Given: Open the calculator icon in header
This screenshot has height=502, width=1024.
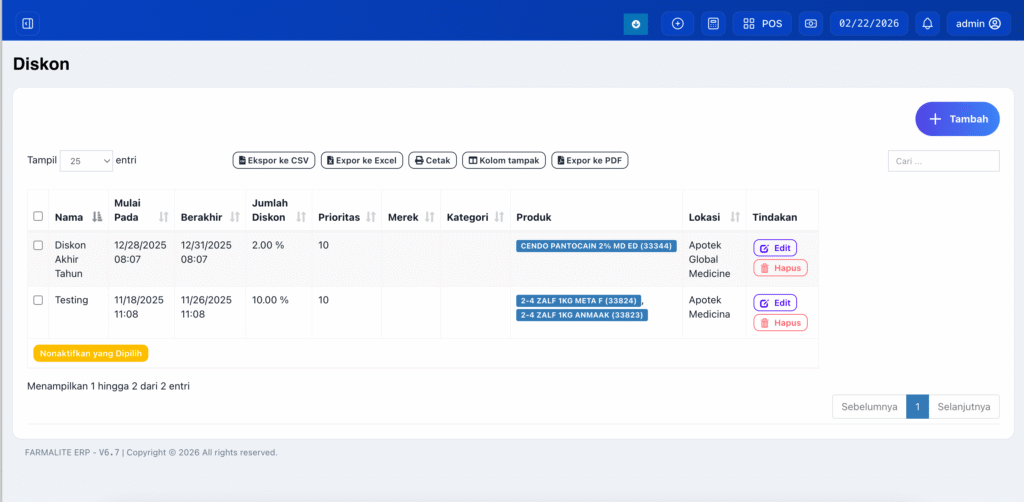Looking at the screenshot, I should pyautogui.click(x=713, y=23).
